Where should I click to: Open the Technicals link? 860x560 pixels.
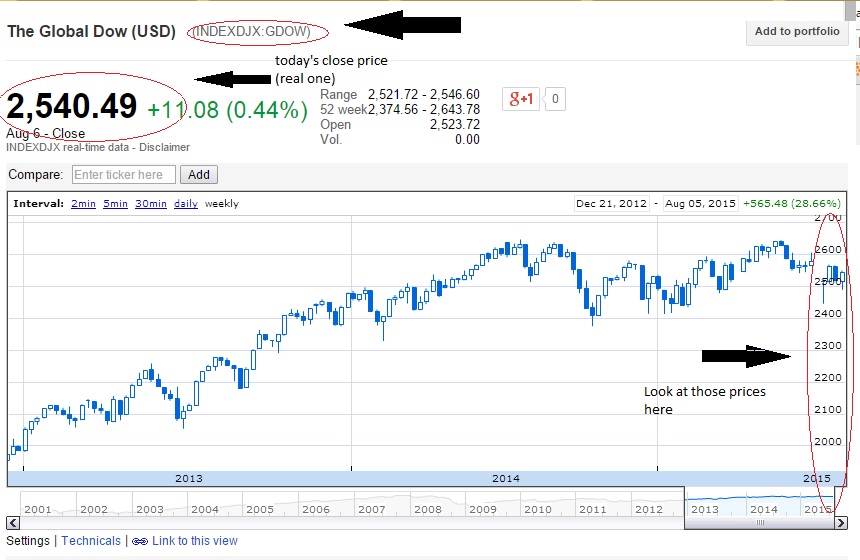point(91,541)
